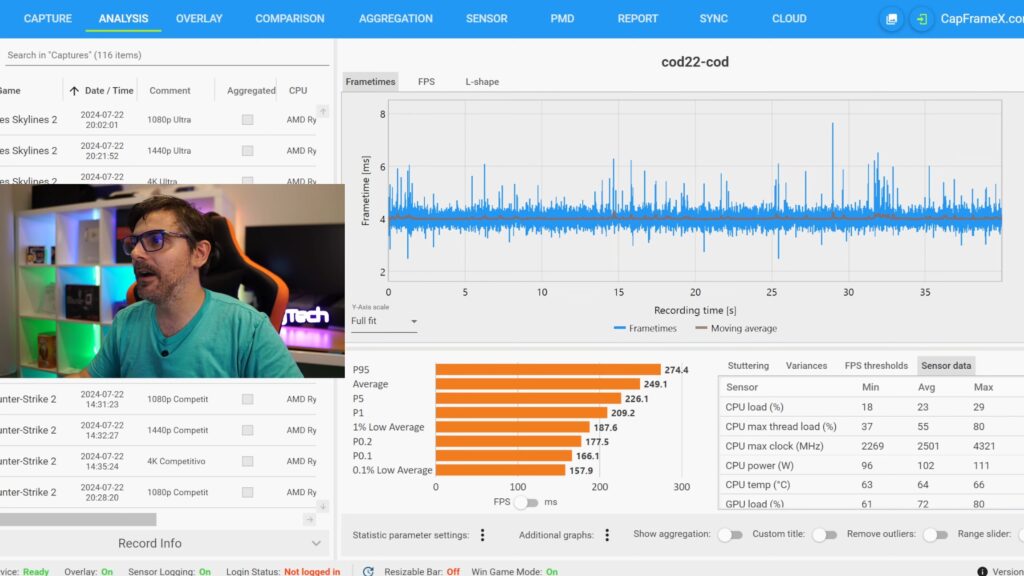Tick Aggregated checkbox for 1440p Competit row
The width and height of the screenshot is (1024, 576).
(248, 430)
